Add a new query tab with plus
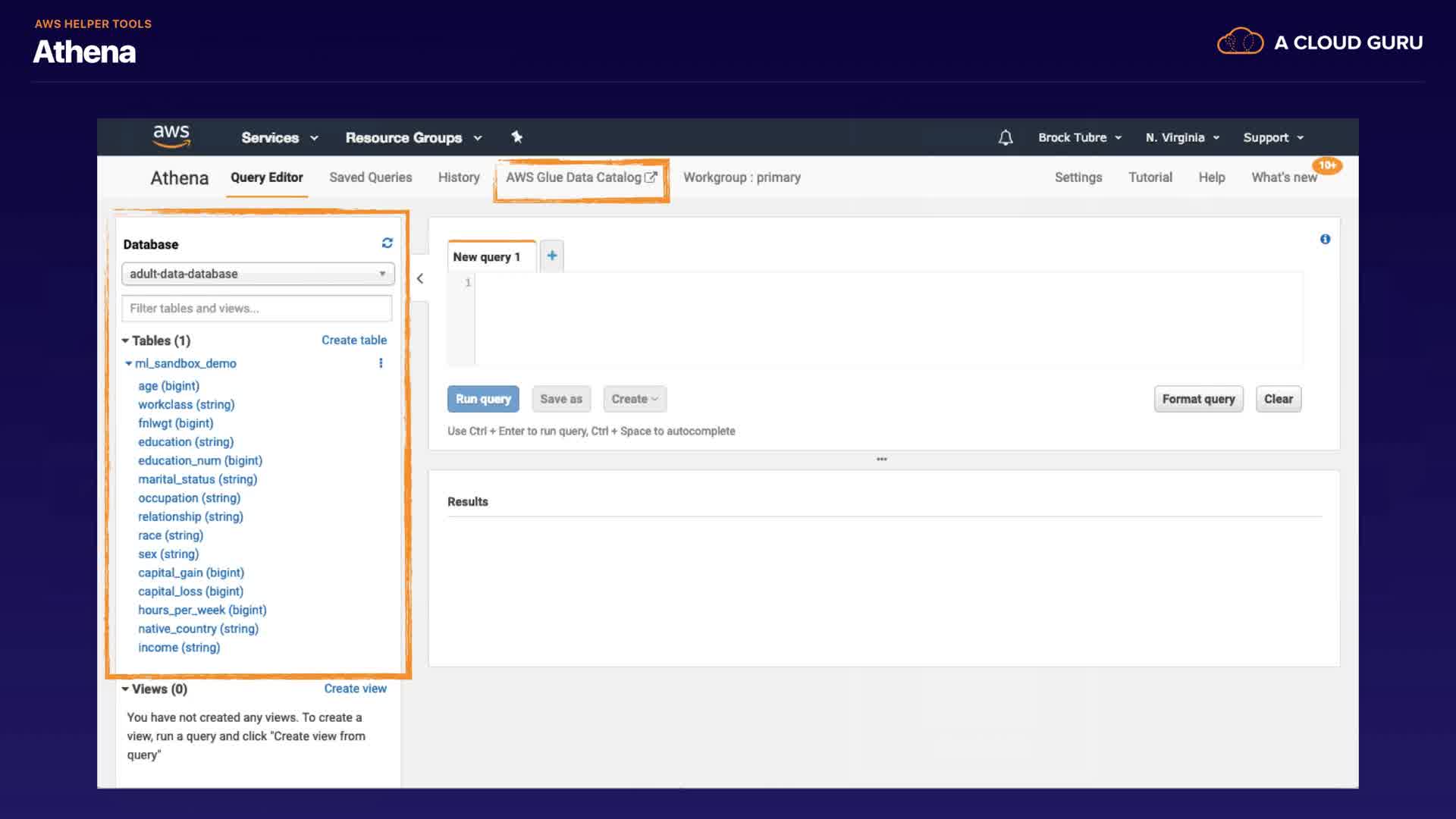 click(x=552, y=256)
